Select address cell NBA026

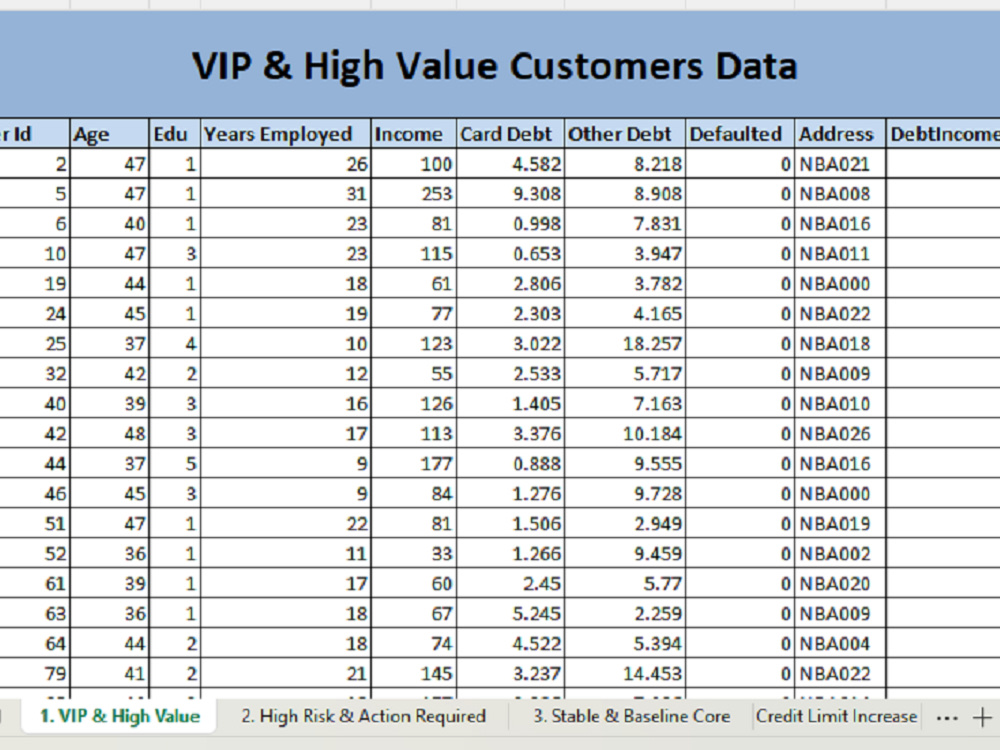pos(840,434)
